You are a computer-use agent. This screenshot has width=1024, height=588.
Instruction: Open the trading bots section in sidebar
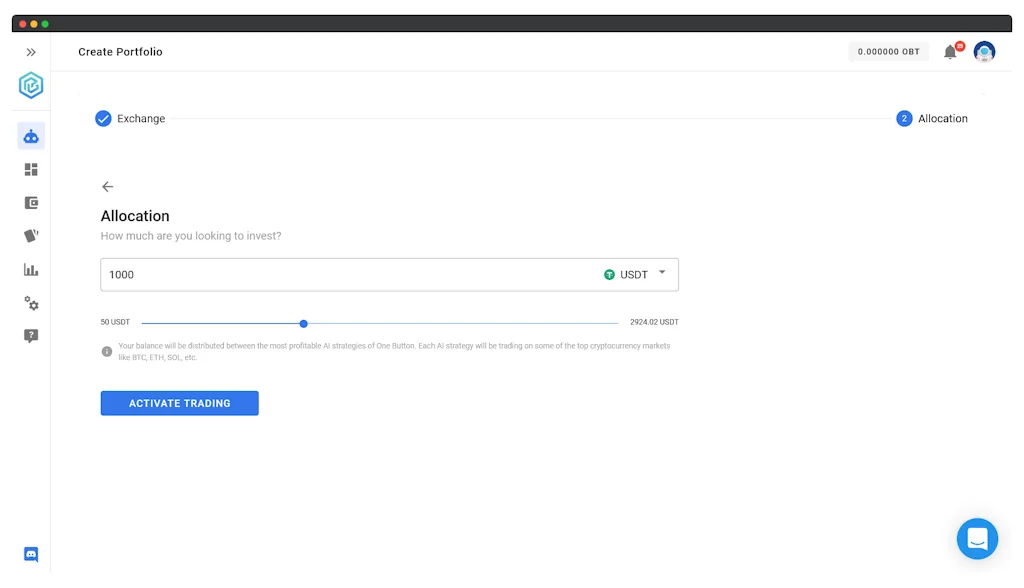pyautogui.click(x=31, y=136)
